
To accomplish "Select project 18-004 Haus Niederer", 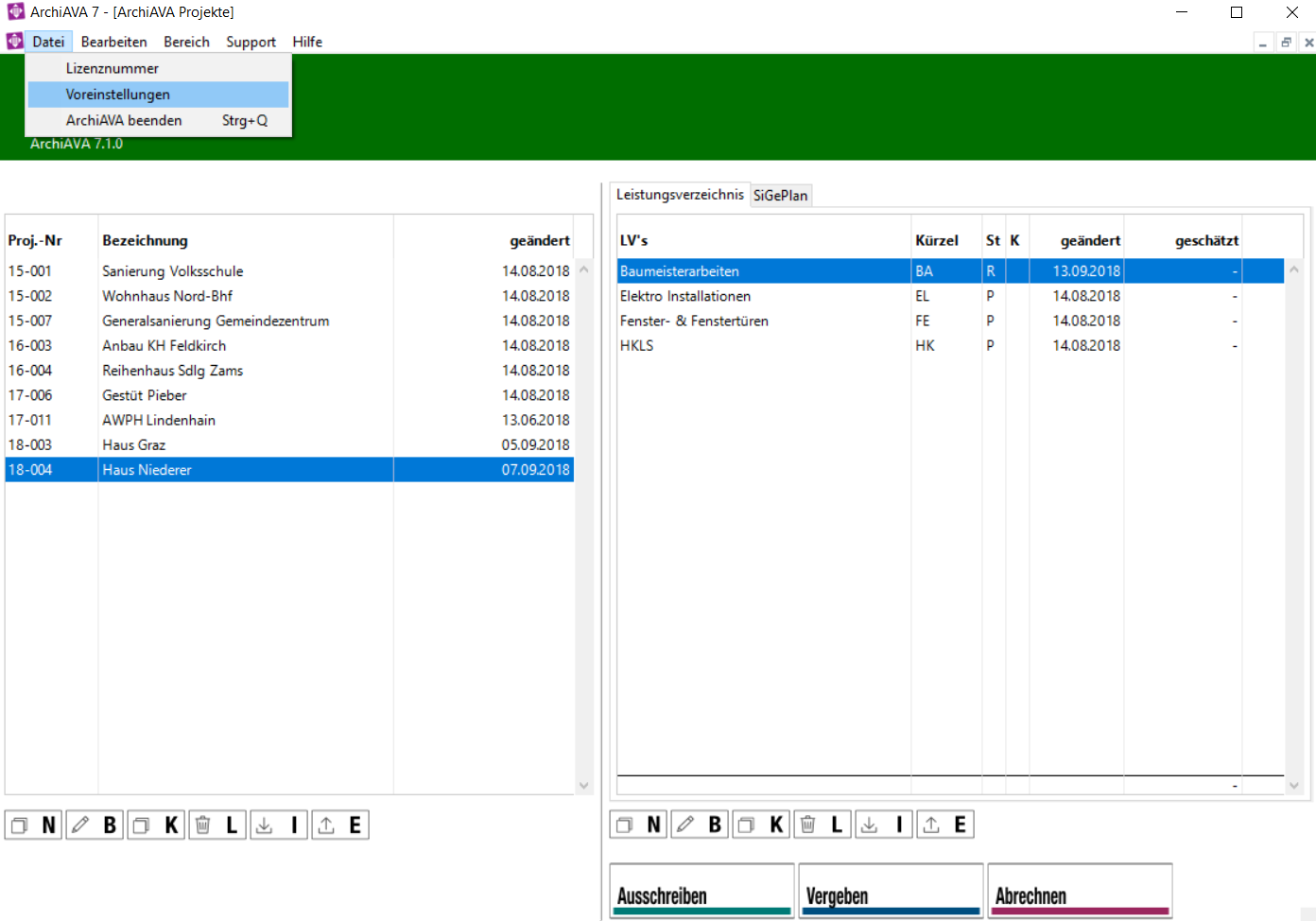I will [x=289, y=470].
